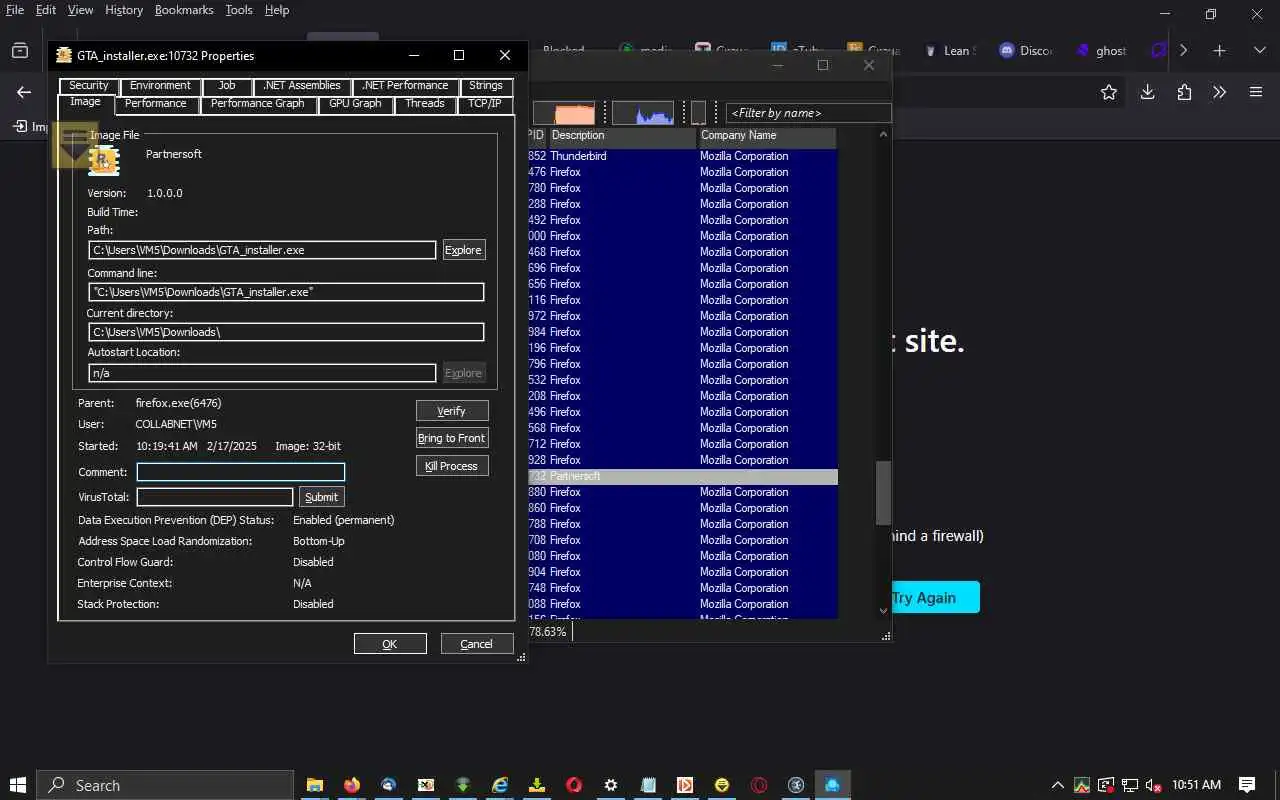Open the Lean browser tab
The width and height of the screenshot is (1280, 800).
point(949,50)
